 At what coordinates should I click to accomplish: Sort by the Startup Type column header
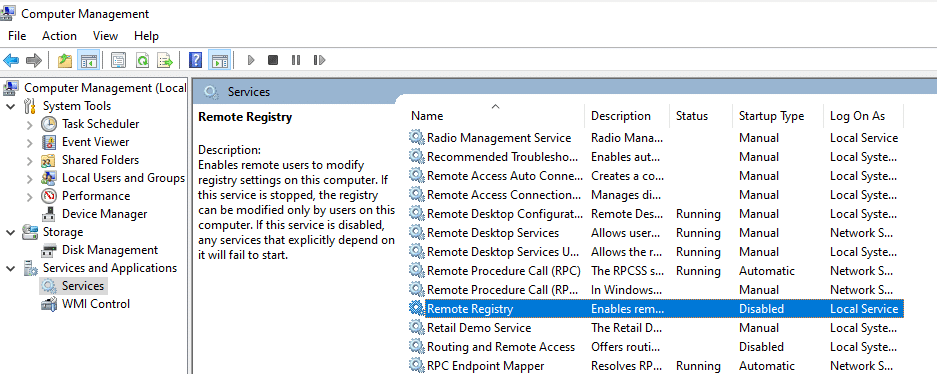[777, 116]
